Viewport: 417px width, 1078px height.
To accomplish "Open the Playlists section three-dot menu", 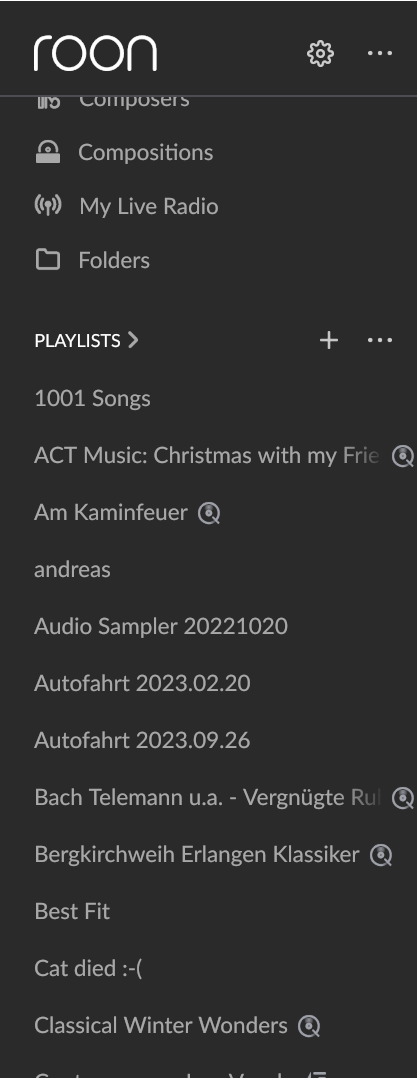I will click(x=380, y=340).
